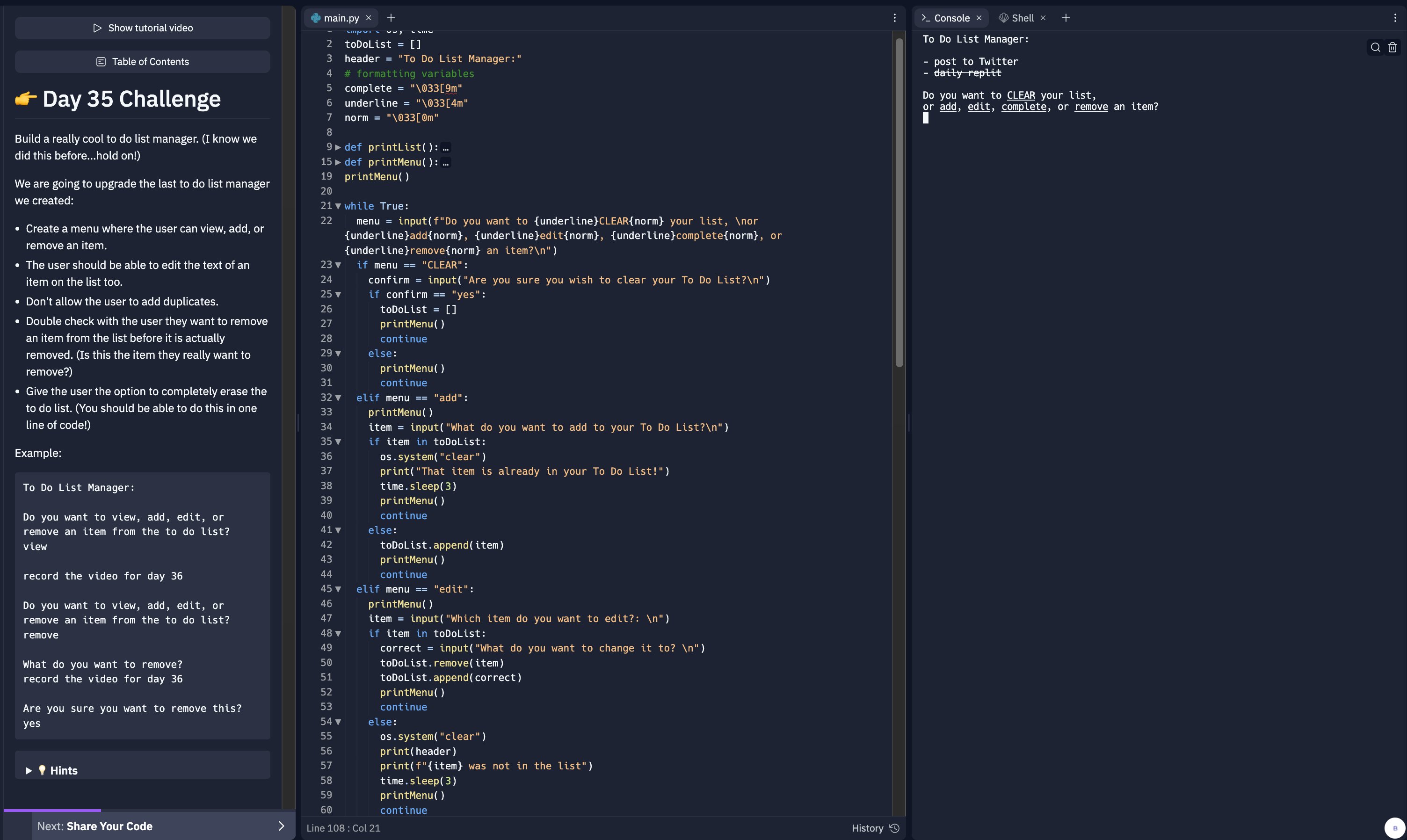1407x840 pixels.
Task: Clear console with the trash icon
Action: coord(1392,48)
